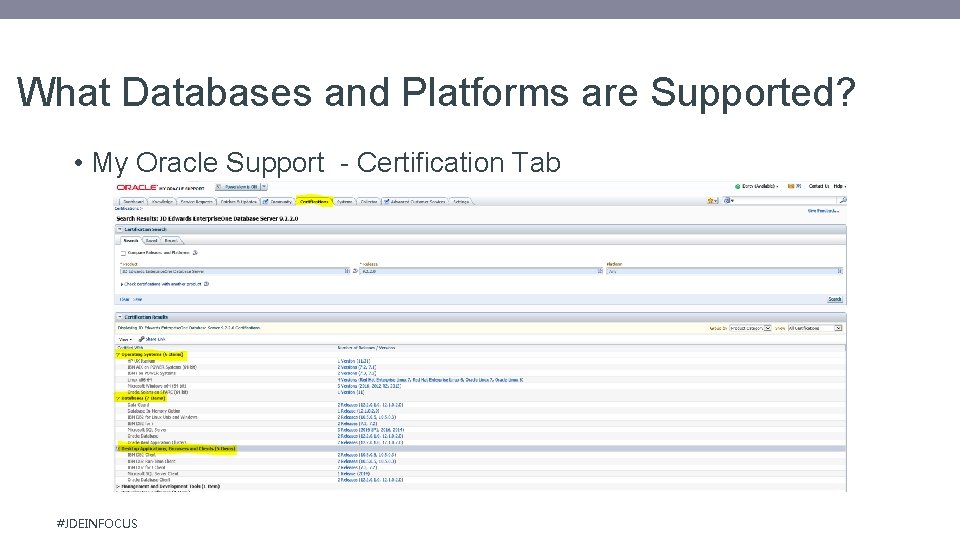Open the Platform field list icon
960x540 pixels.
840,271
